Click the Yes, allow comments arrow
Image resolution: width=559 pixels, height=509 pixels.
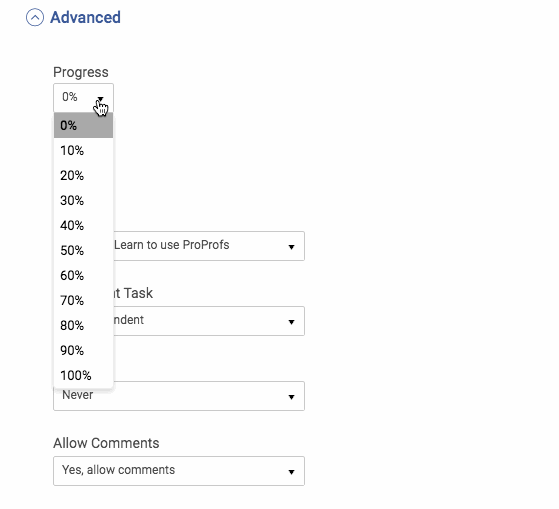291,472
